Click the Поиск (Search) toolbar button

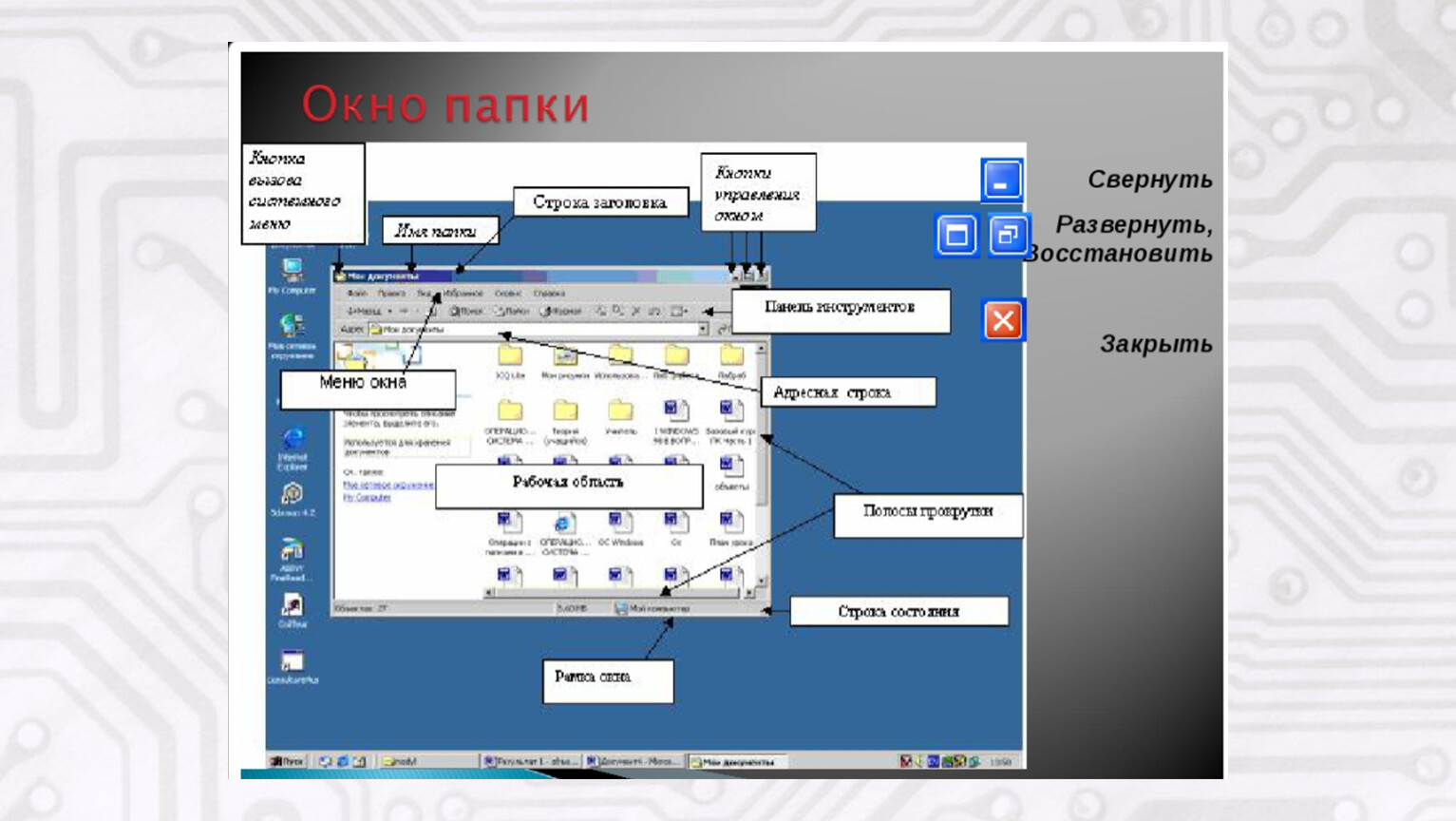[466, 311]
